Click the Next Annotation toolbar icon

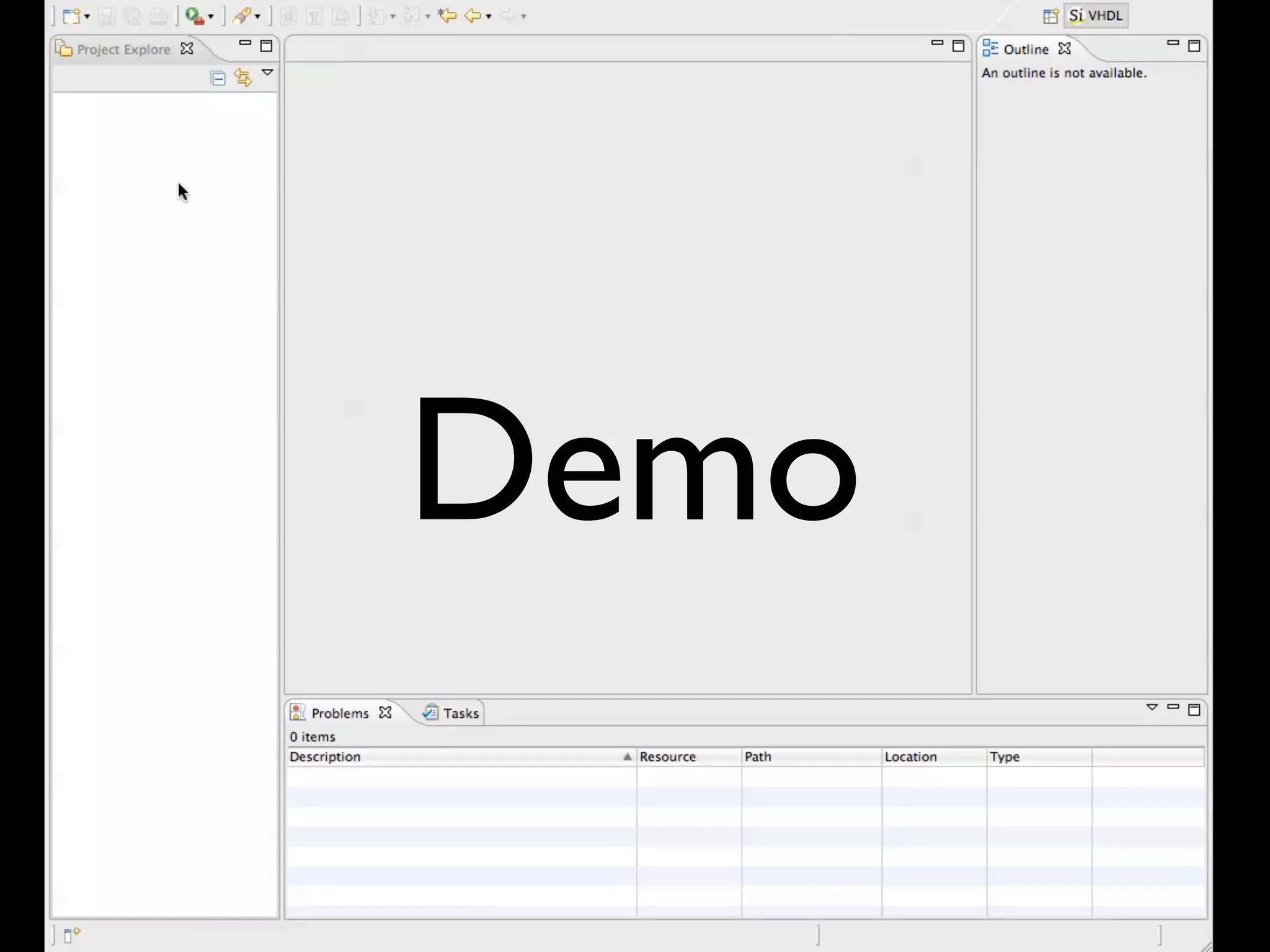tap(376, 16)
